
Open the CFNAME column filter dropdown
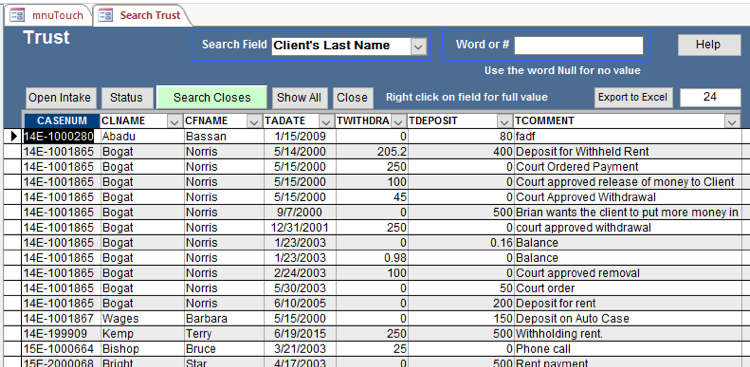[x=254, y=122]
